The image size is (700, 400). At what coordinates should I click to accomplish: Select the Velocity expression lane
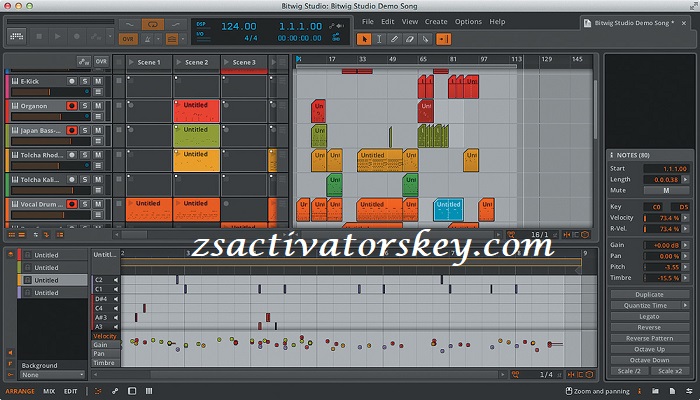[x=105, y=336]
